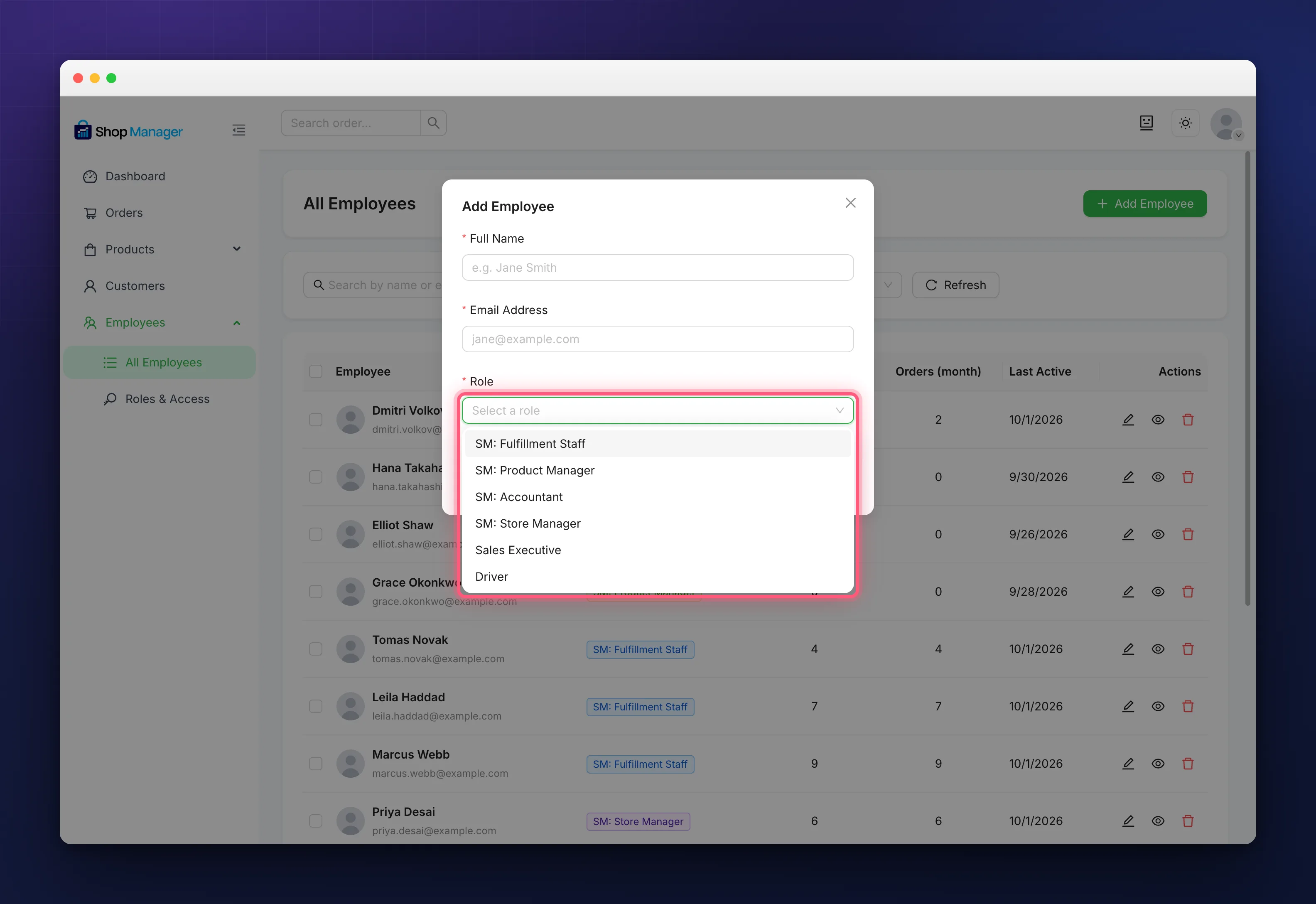Toggle light theme sun icon
The image size is (1316, 904).
(1185, 123)
